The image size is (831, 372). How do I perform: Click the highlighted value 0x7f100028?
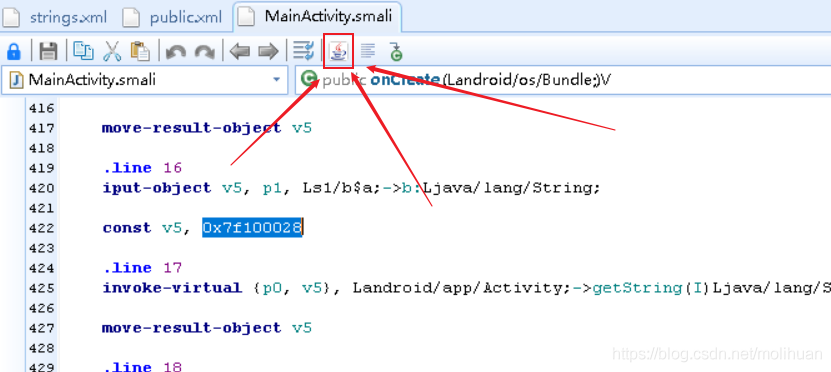tap(252, 228)
